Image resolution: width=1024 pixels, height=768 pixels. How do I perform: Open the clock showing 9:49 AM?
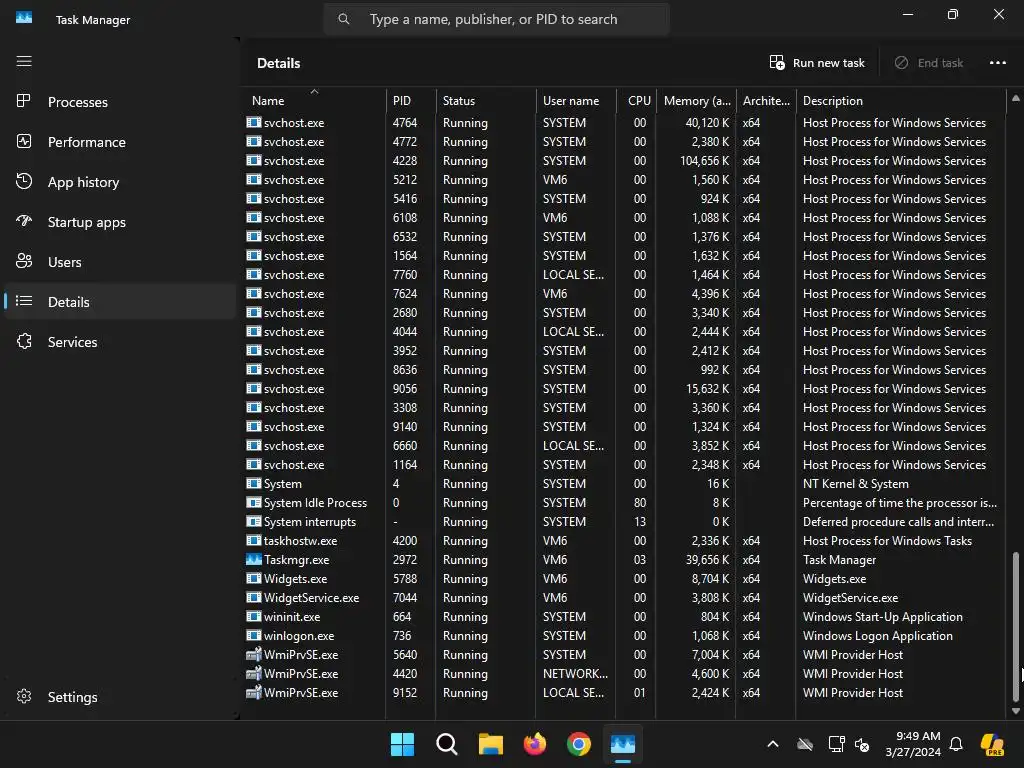pyautogui.click(x=913, y=744)
